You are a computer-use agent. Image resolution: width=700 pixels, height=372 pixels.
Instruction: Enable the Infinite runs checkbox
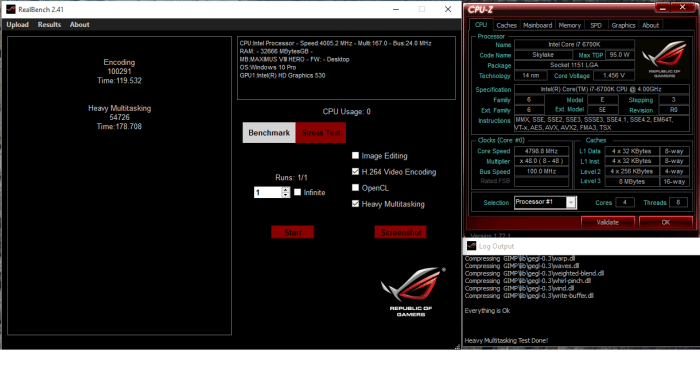298,192
